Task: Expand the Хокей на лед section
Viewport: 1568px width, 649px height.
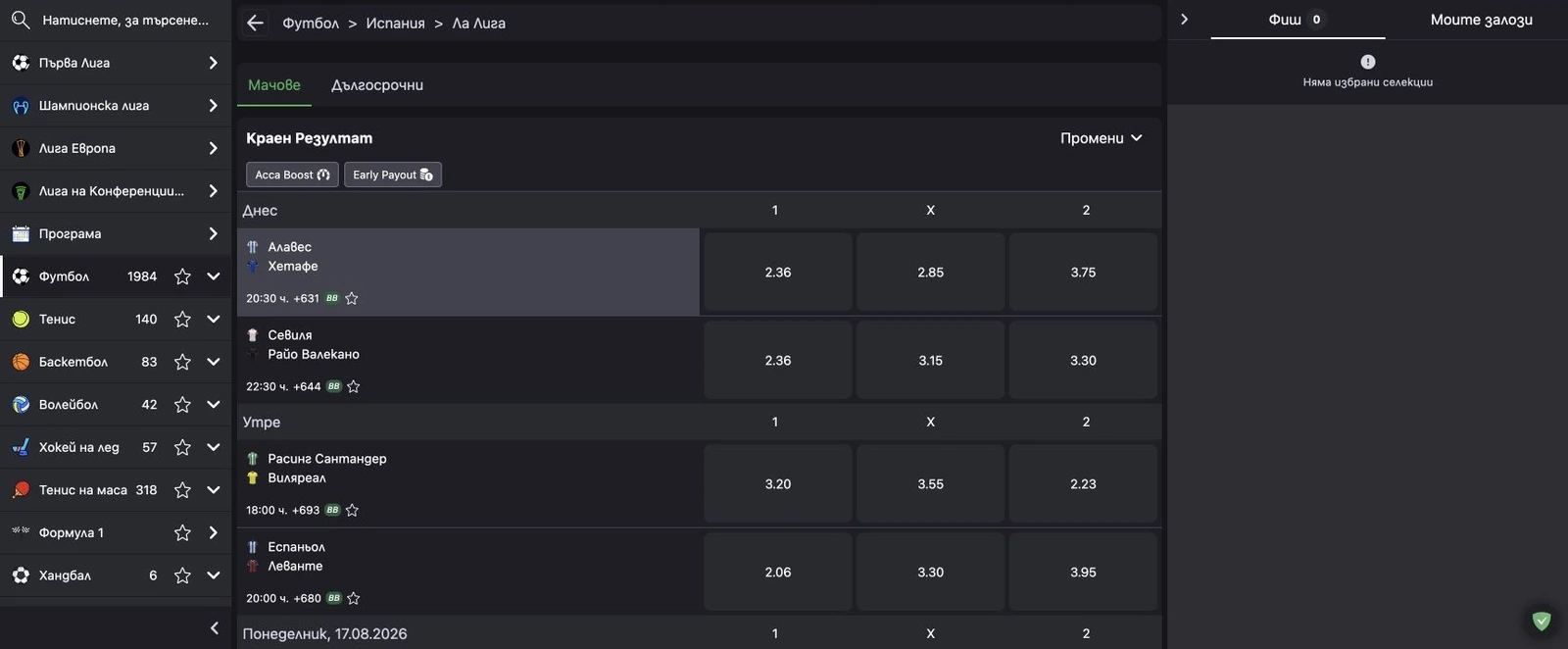Action: click(214, 447)
